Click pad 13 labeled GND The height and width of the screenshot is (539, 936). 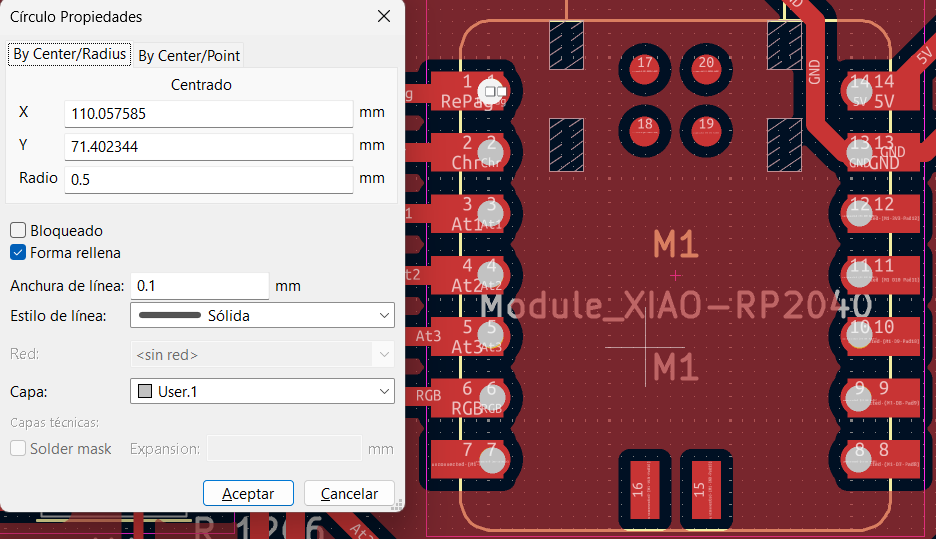coord(880,152)
